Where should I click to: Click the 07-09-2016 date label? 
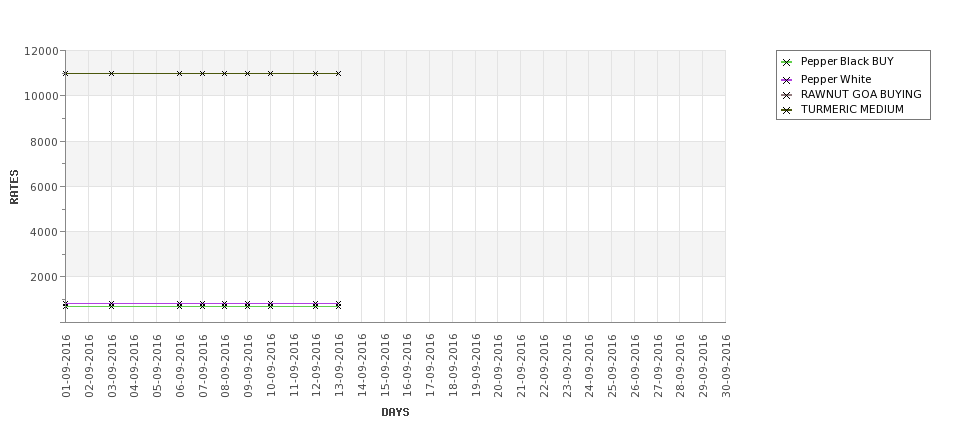coord(203,366)
